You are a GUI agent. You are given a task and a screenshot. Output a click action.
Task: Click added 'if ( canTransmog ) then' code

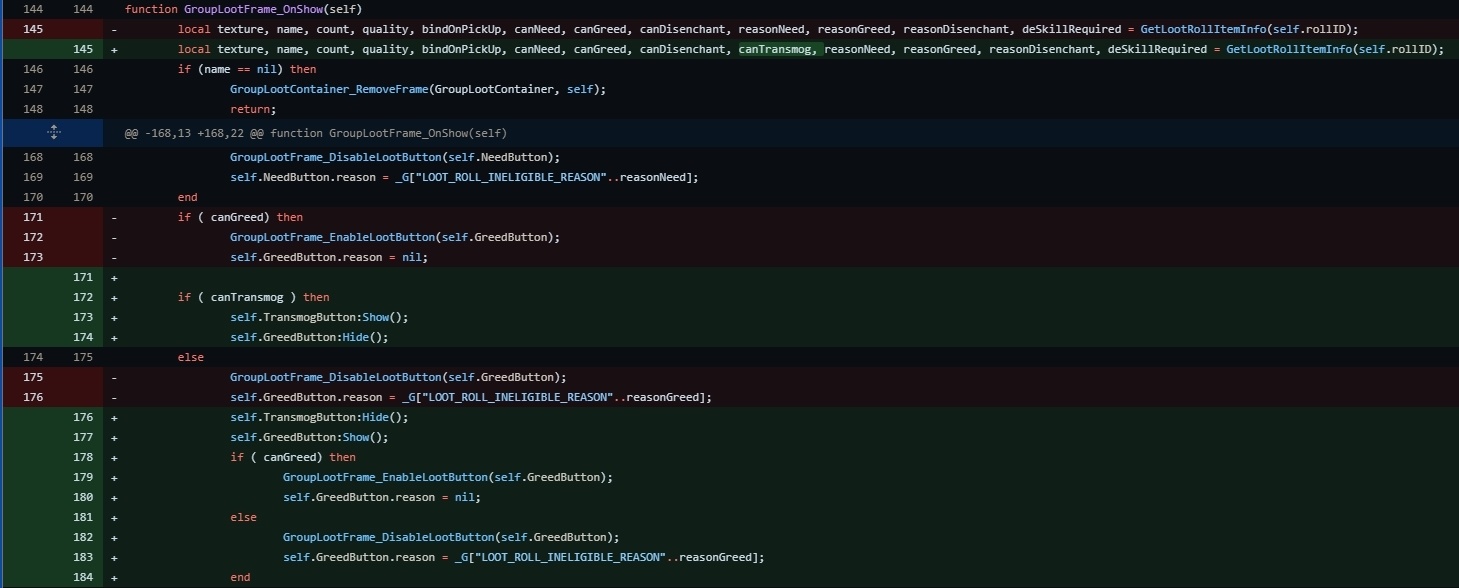254,297
